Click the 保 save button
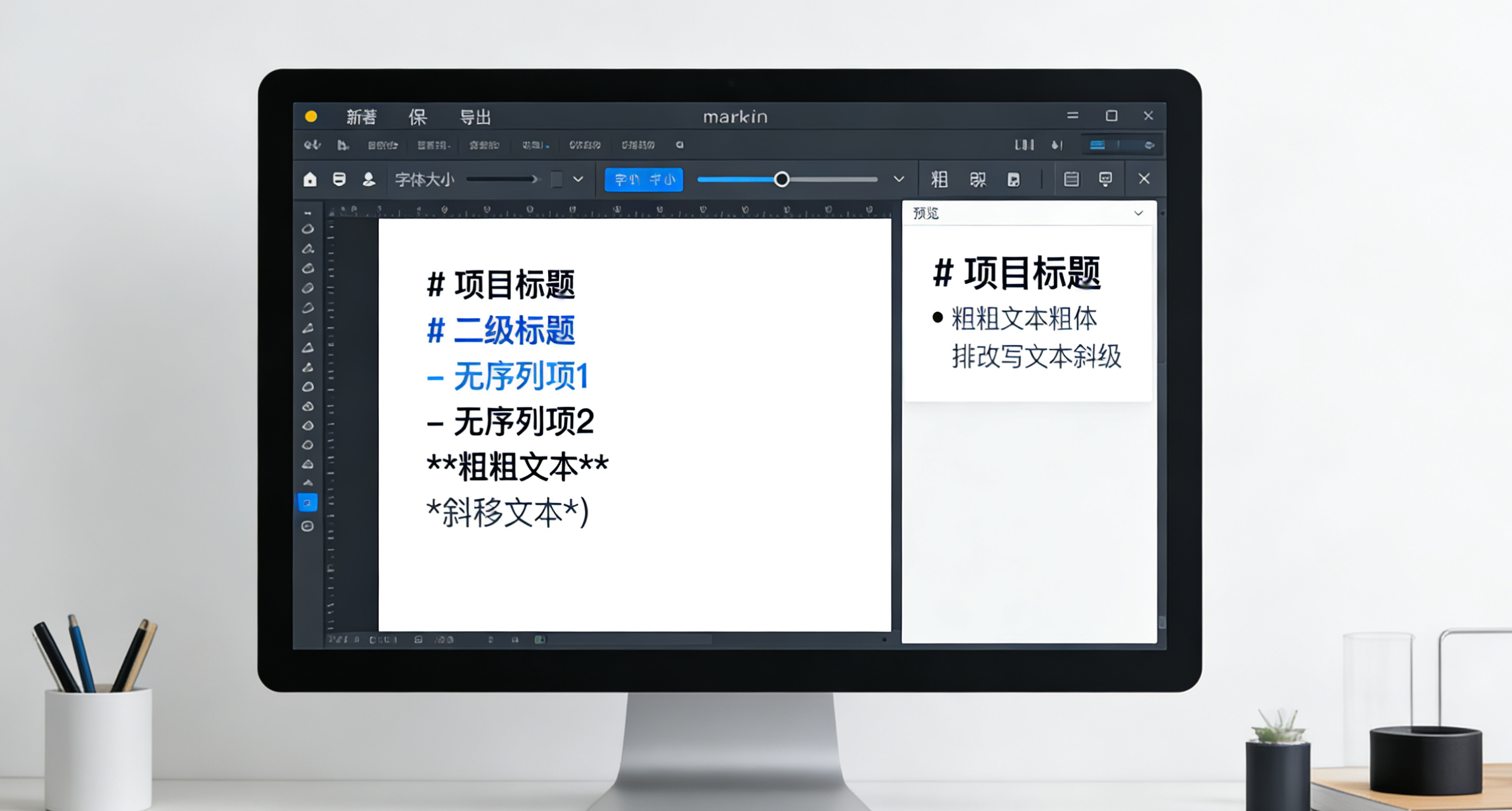The image size is (1512, 811). pos(418,116)
